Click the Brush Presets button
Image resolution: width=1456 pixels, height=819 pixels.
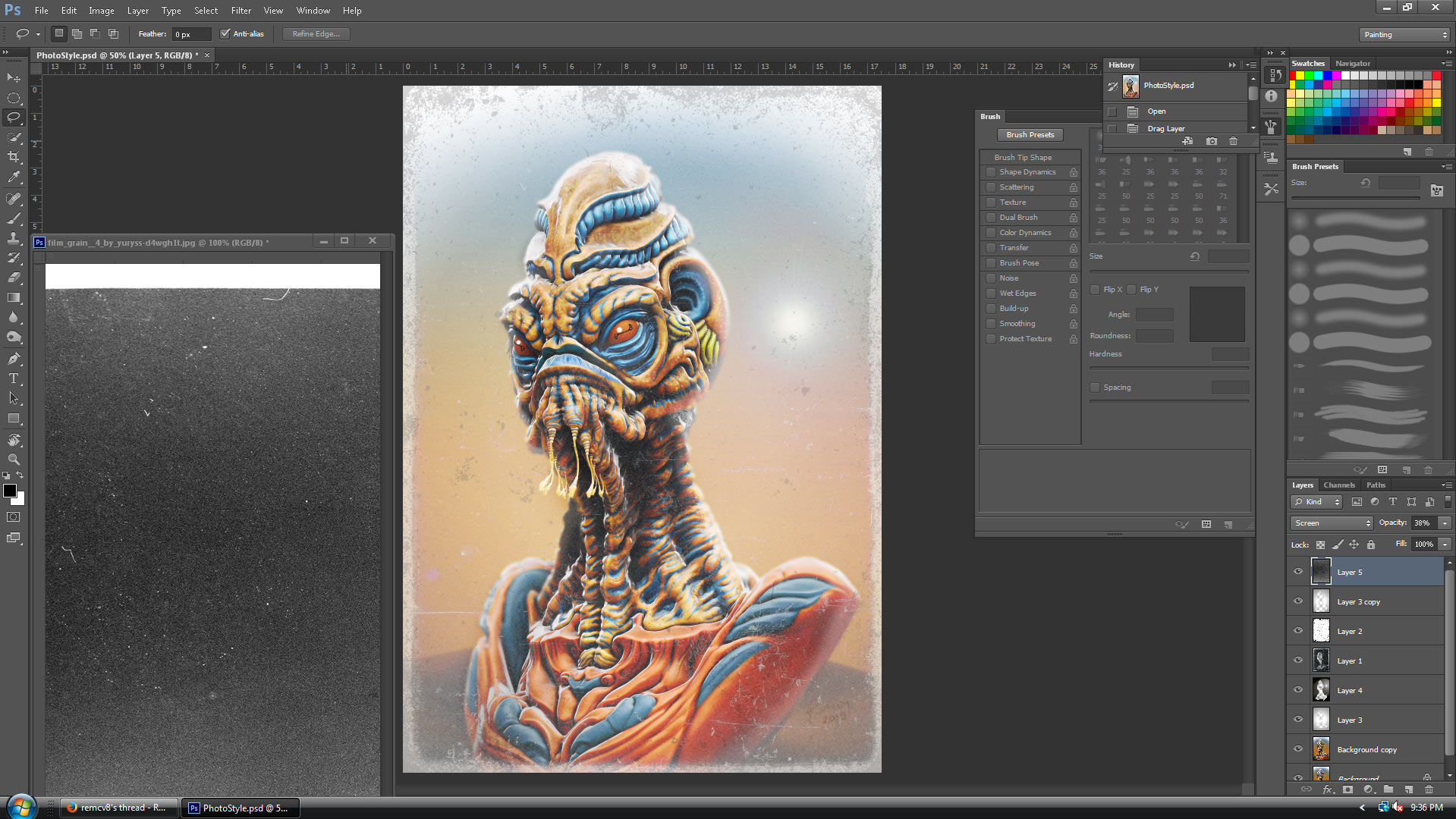point(1030,135)
